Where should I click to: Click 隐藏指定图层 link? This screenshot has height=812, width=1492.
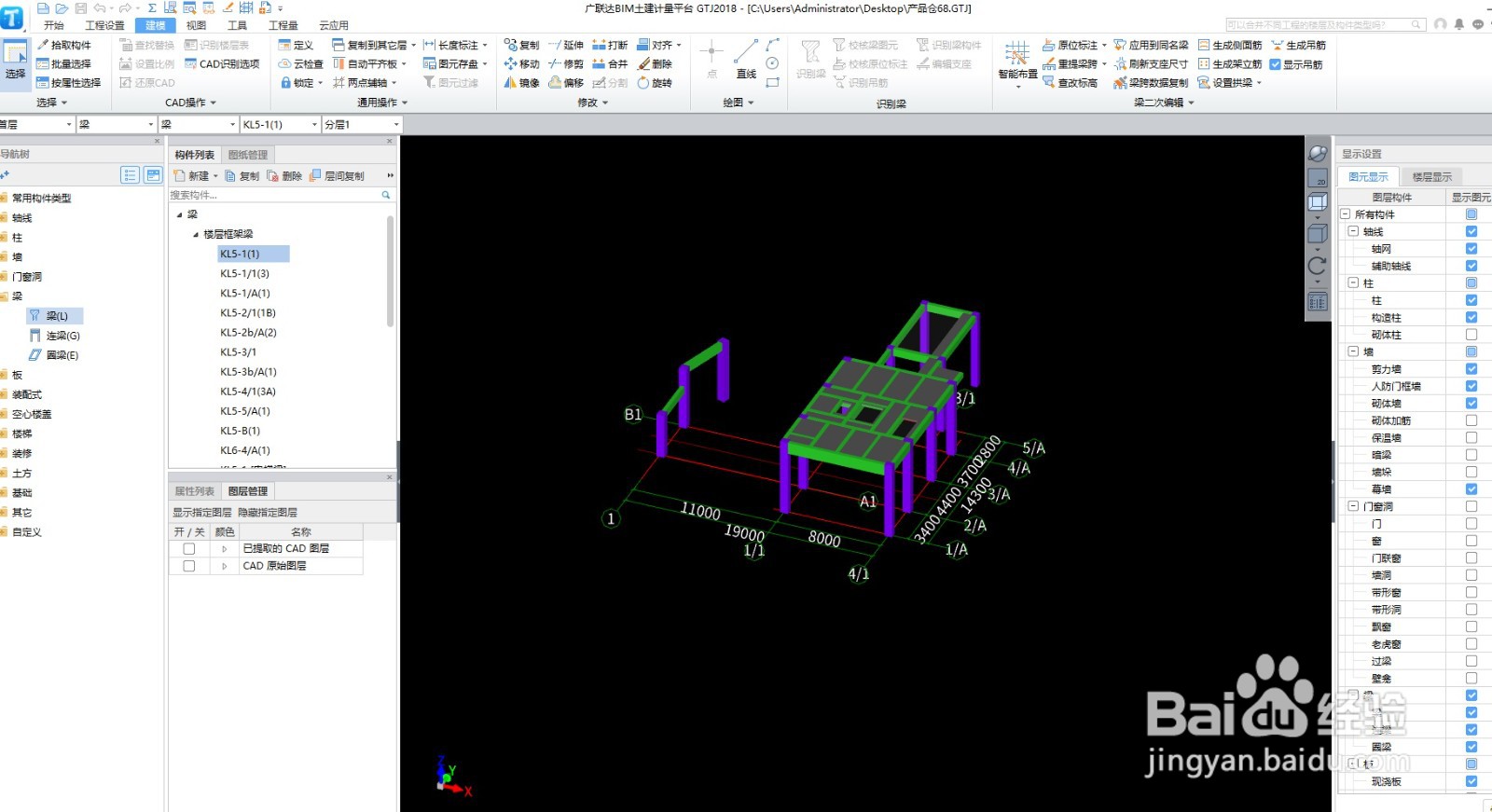268,513
